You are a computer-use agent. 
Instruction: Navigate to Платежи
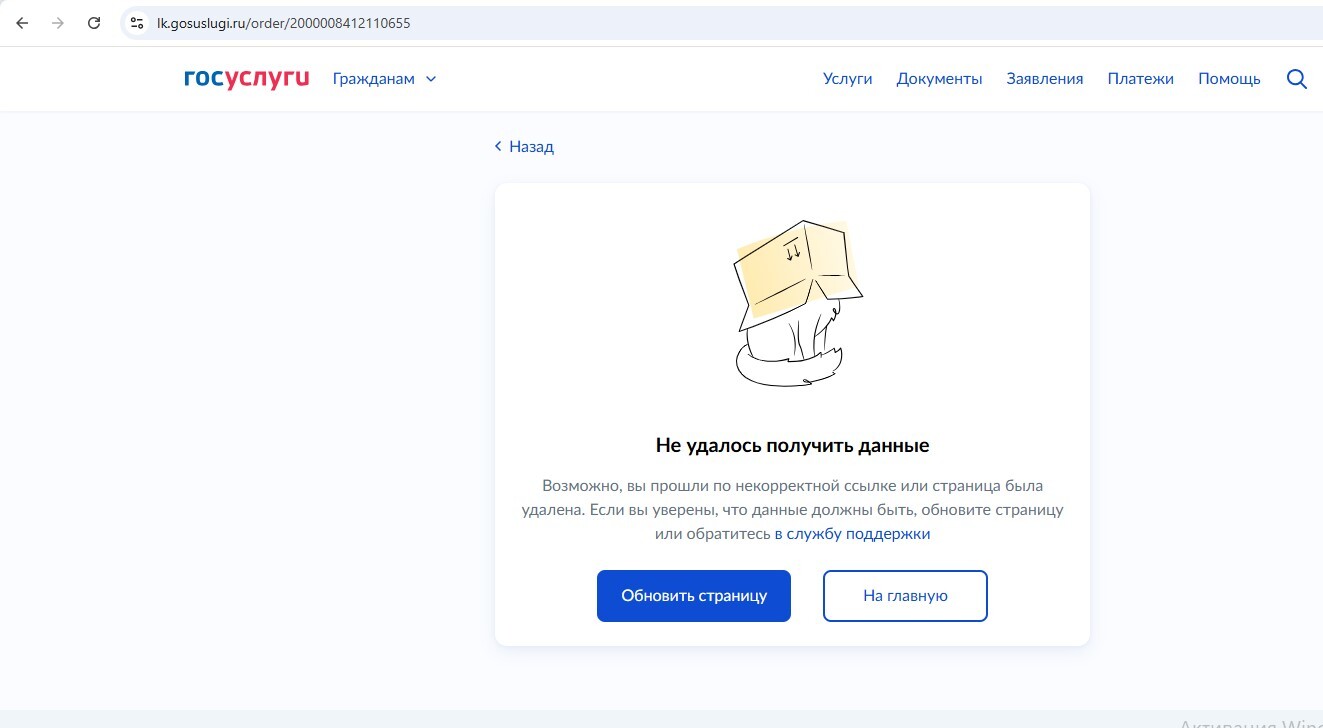tap(1140, 79)
